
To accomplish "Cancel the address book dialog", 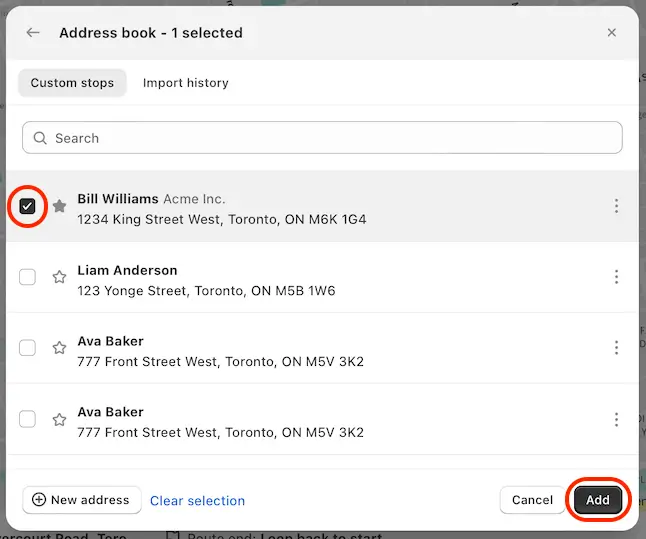I will pyautogui.click(x=532, y=500).
